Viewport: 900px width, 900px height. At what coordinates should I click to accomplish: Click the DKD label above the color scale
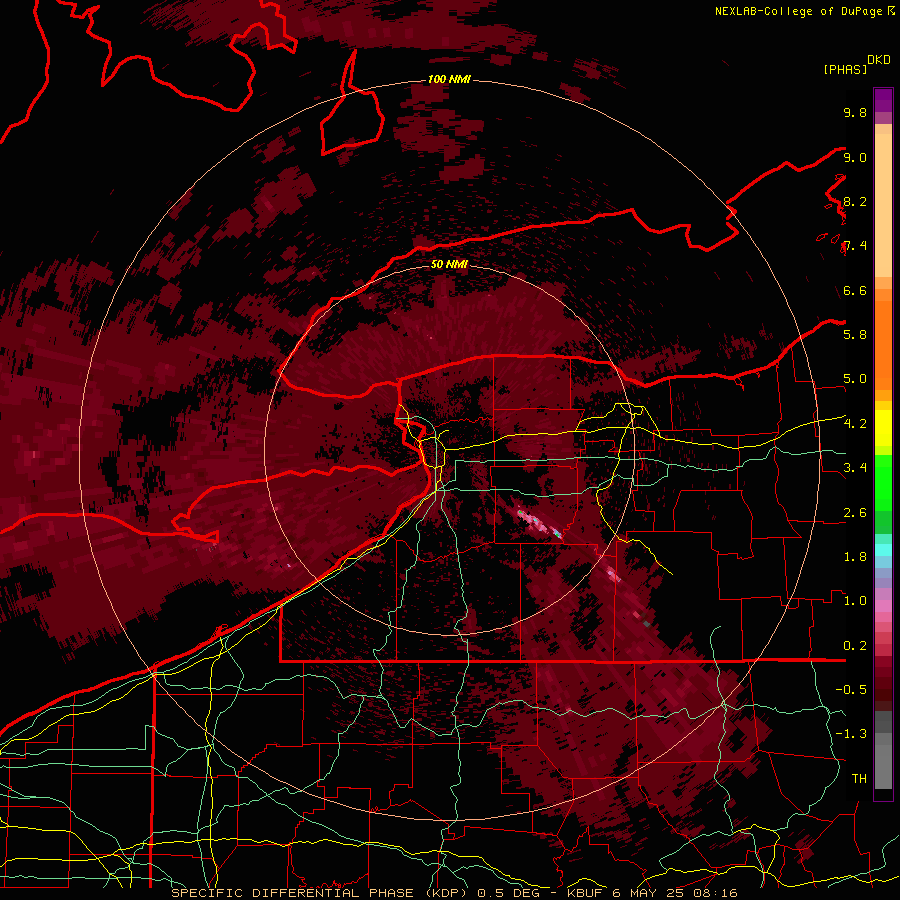click(879, 60)
